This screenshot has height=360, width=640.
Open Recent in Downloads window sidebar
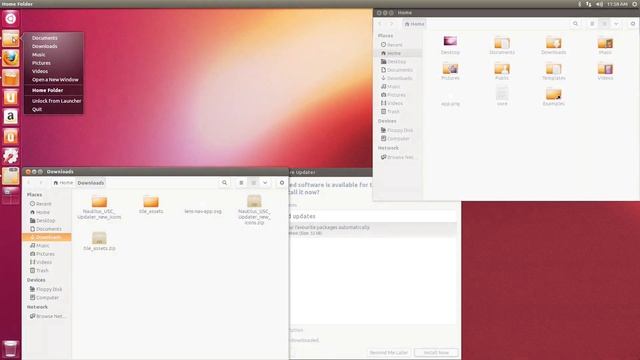[x=41, y=204]
